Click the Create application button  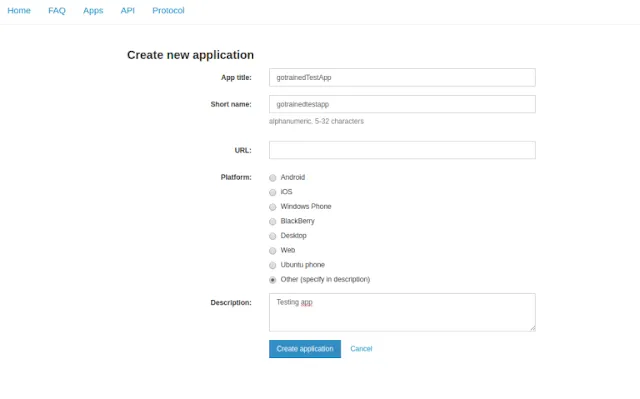coord(305,349)
